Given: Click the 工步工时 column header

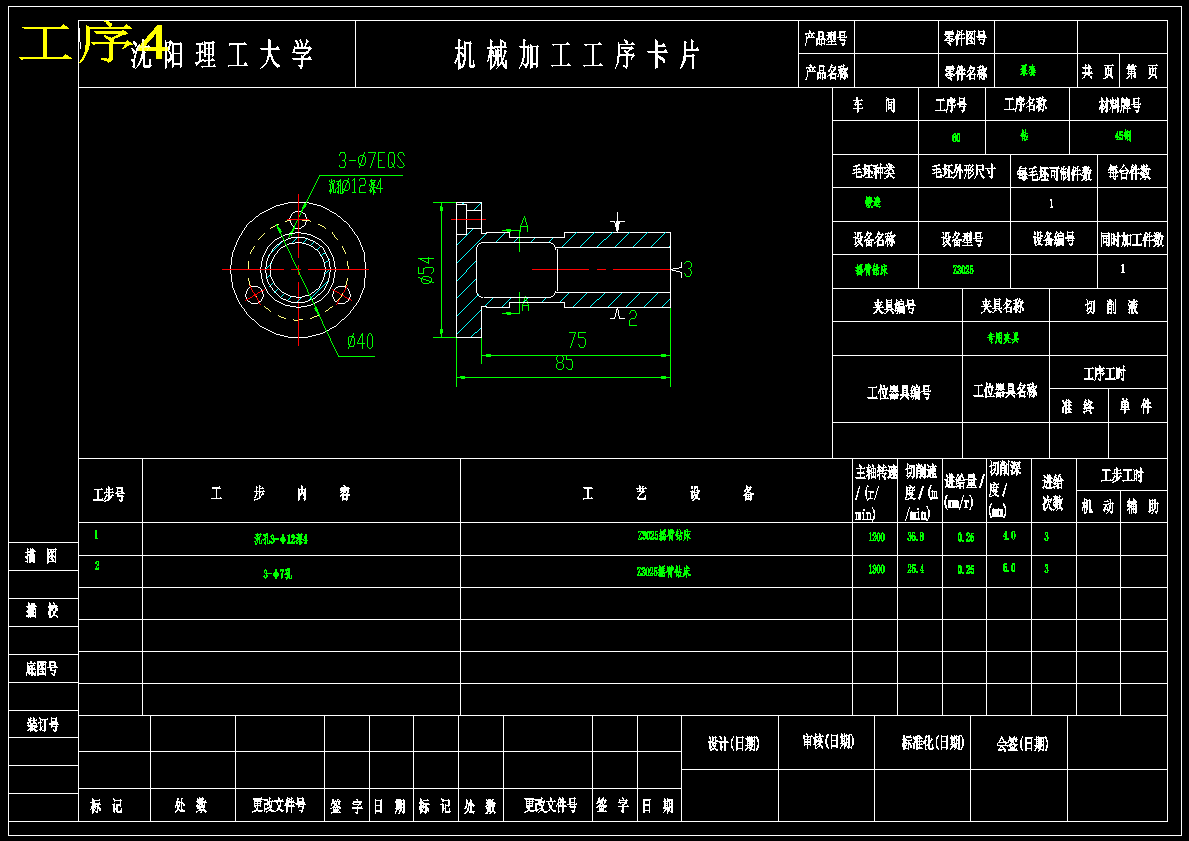Looking at the screenshot, I should 1122,475.
